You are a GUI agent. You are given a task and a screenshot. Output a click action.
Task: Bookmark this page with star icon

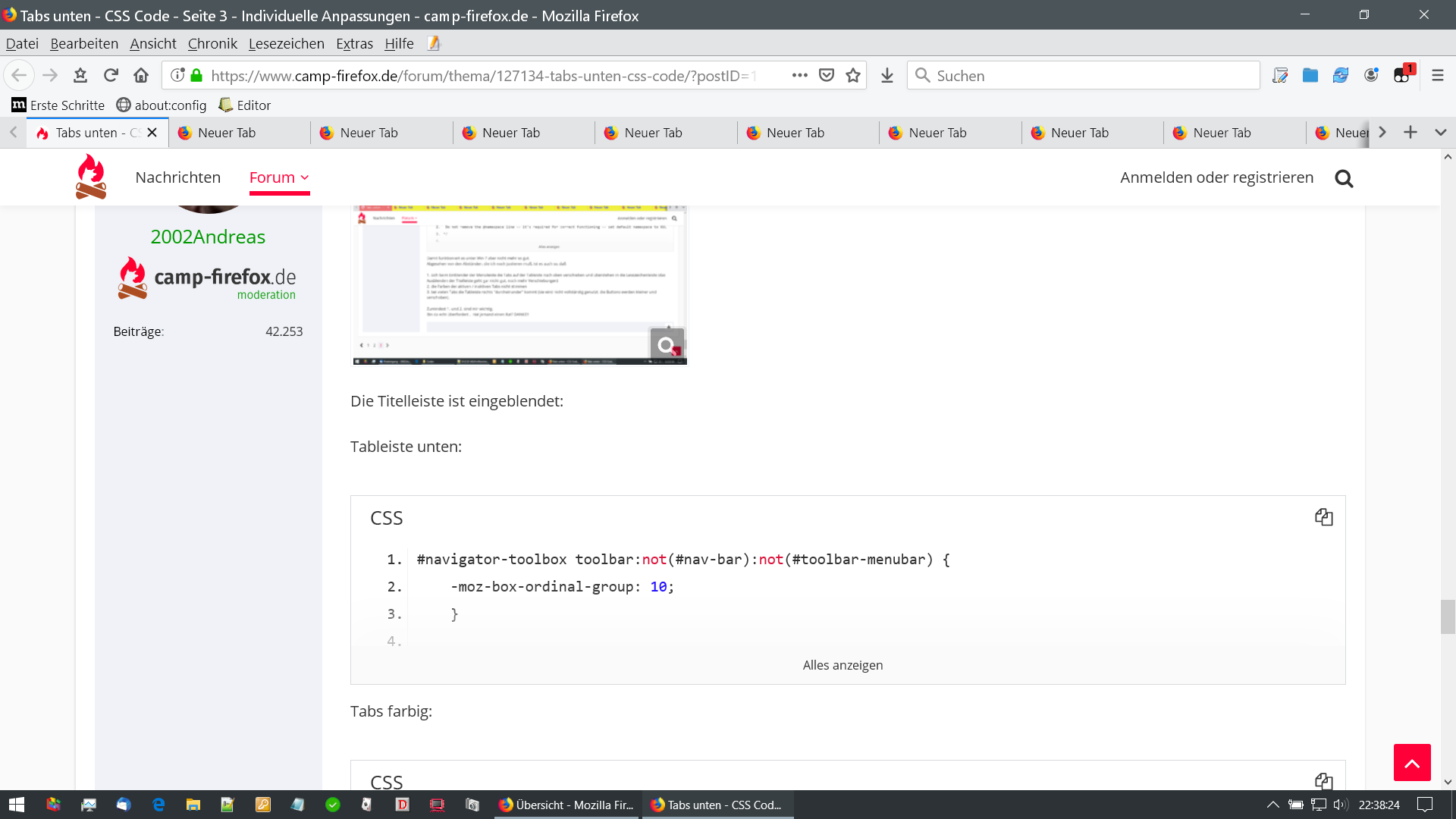853,75
